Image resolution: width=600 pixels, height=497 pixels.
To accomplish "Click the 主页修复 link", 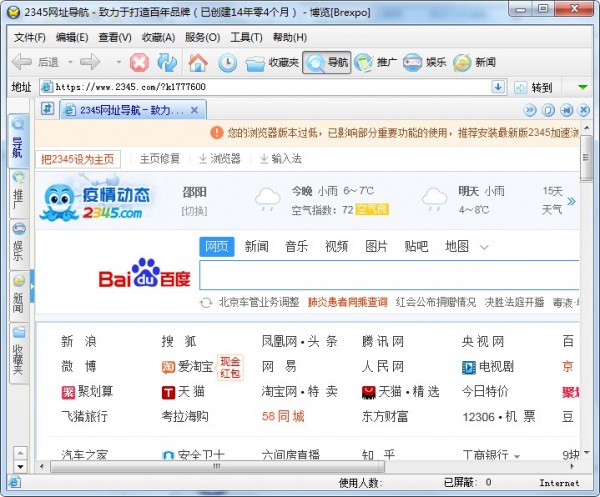I will [x=160, y=159].
